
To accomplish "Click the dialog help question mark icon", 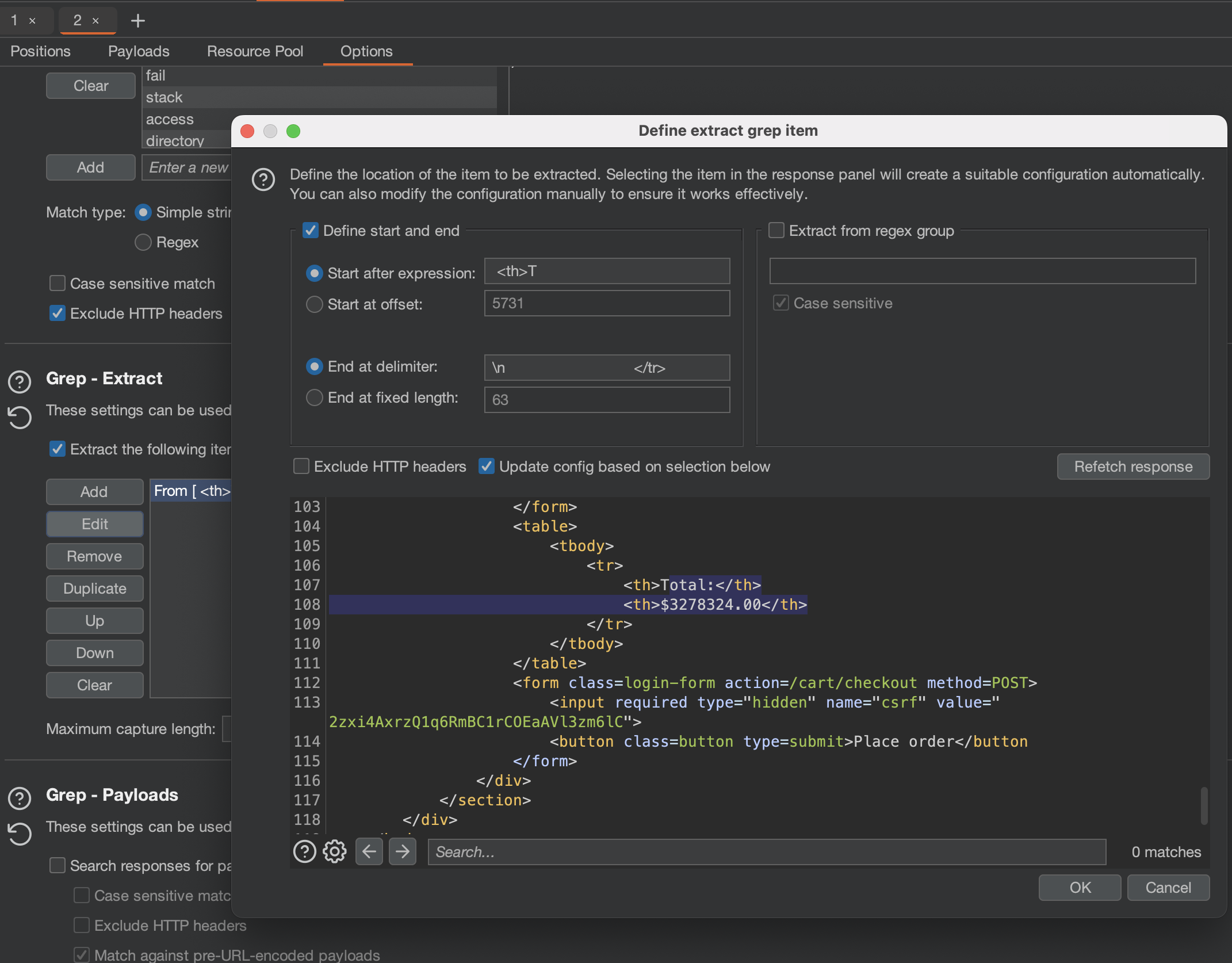I will [263, 180].
